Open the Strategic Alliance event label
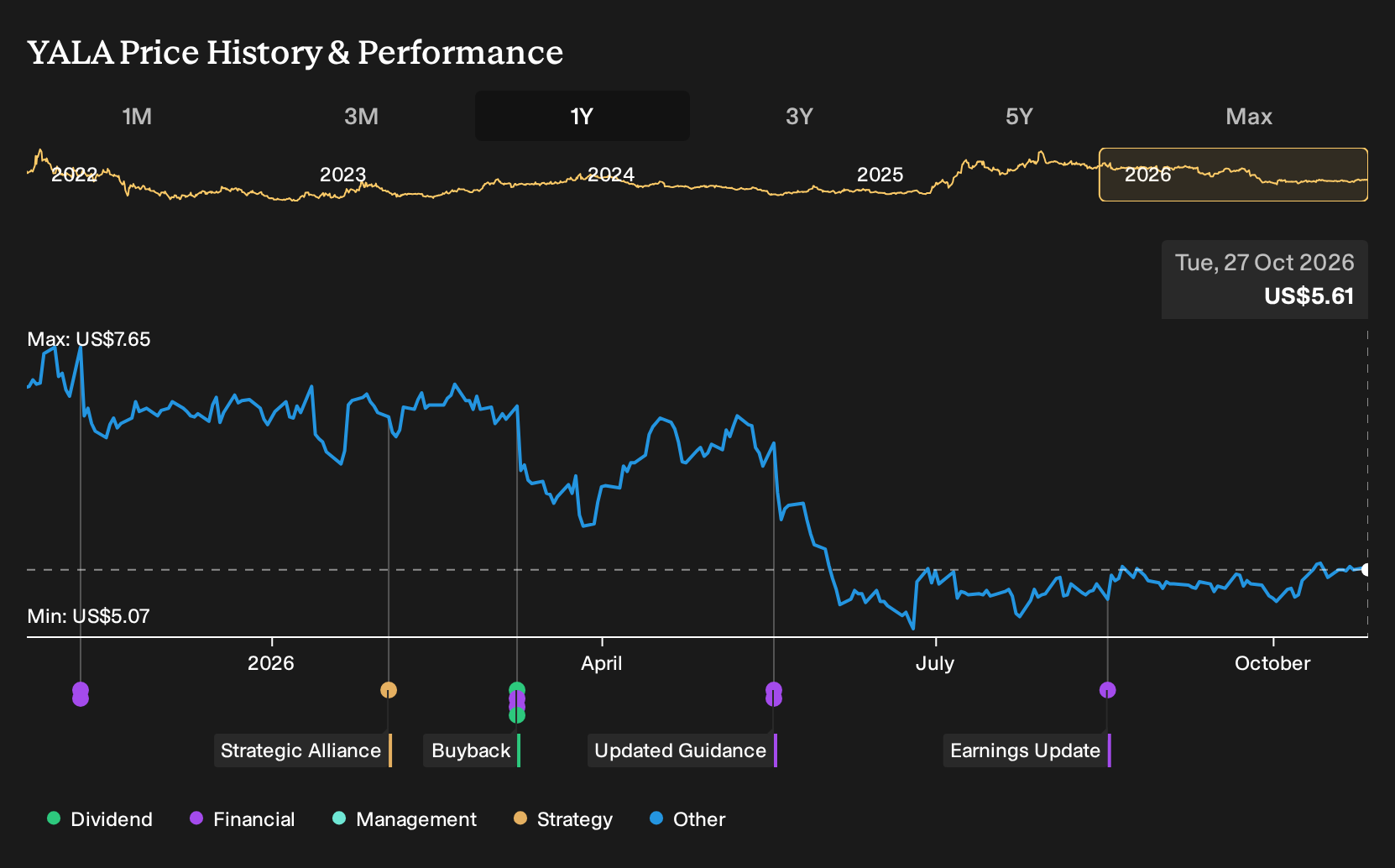This screenshot has width=1395, height=868. pos(303,750)
